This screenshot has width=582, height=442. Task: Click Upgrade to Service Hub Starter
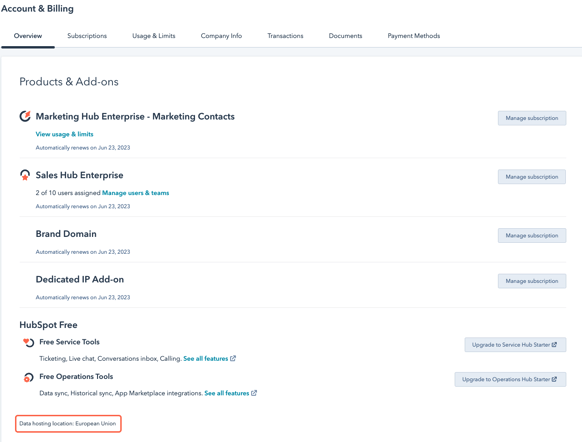[515, 345]
